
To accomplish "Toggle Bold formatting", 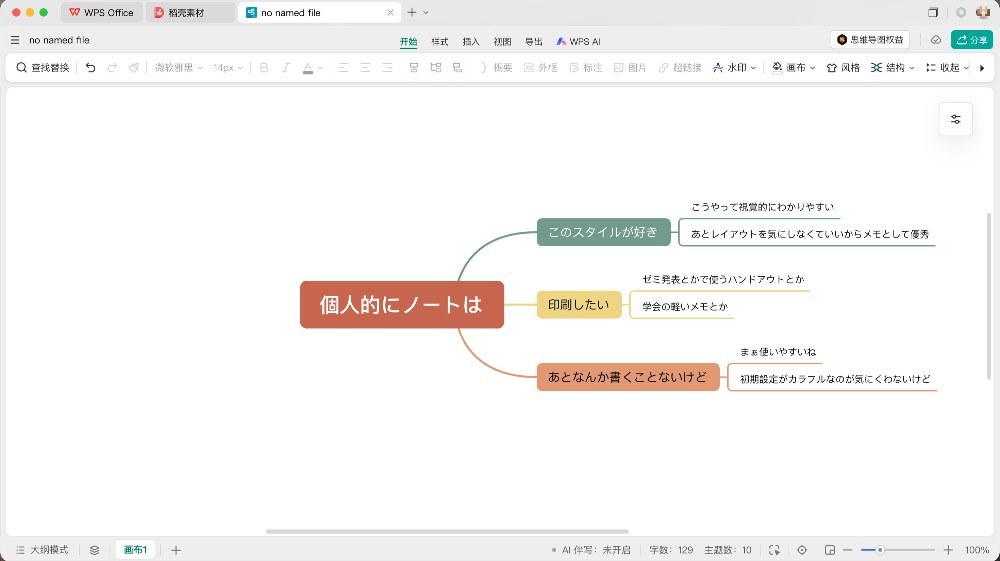I will [x=263, y=68].
